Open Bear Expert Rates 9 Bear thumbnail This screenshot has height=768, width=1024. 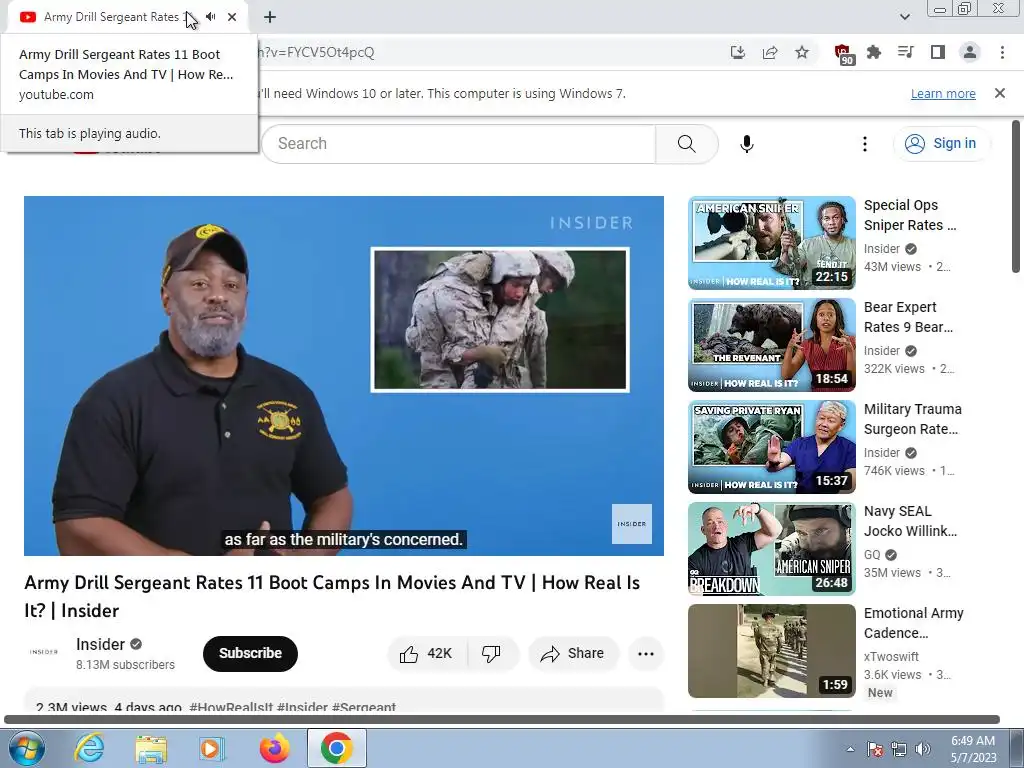[771, 345]
